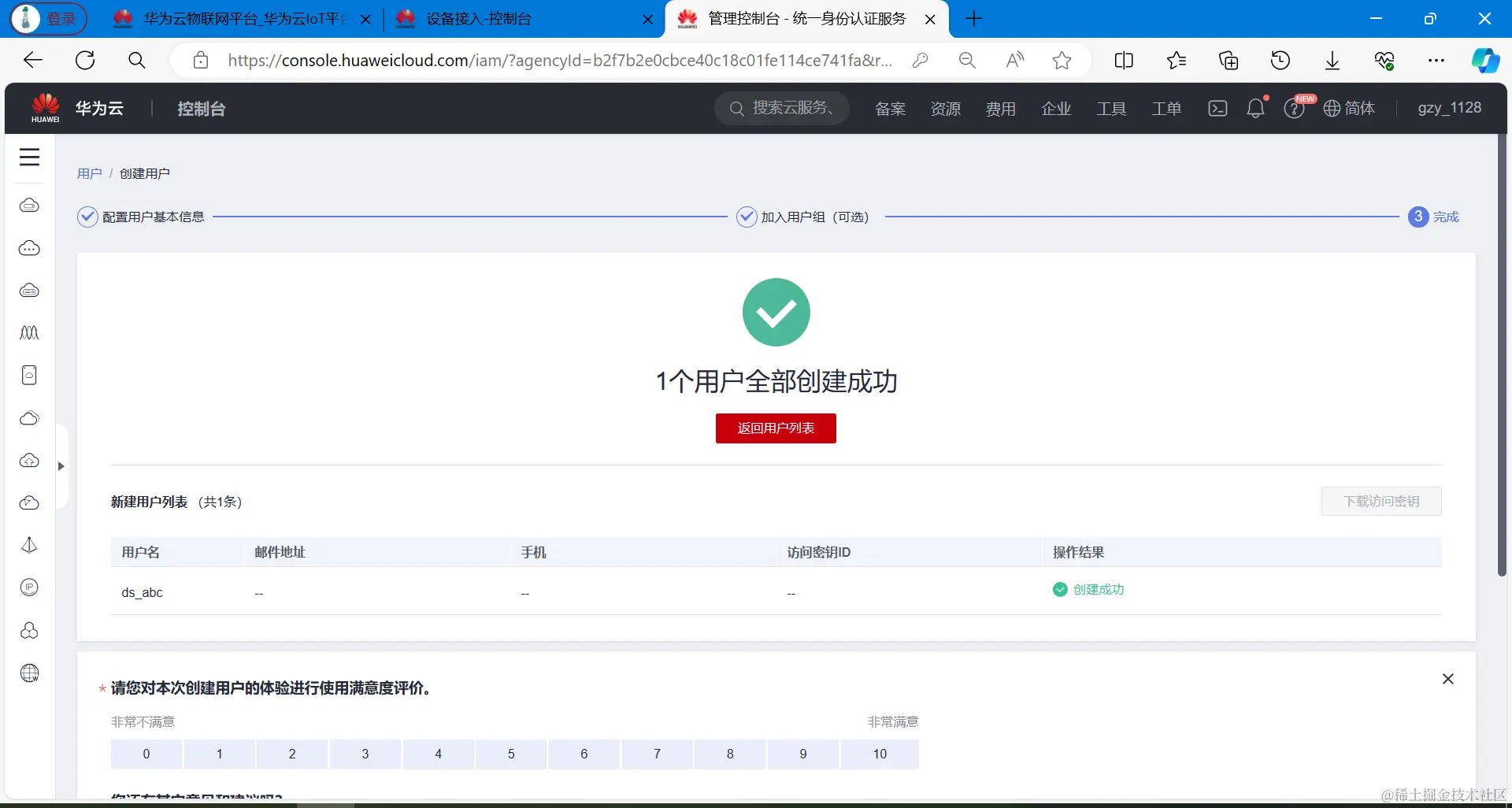Select satisfaction rating 10
Viewport: 1512px width, 808px height.
880,754
